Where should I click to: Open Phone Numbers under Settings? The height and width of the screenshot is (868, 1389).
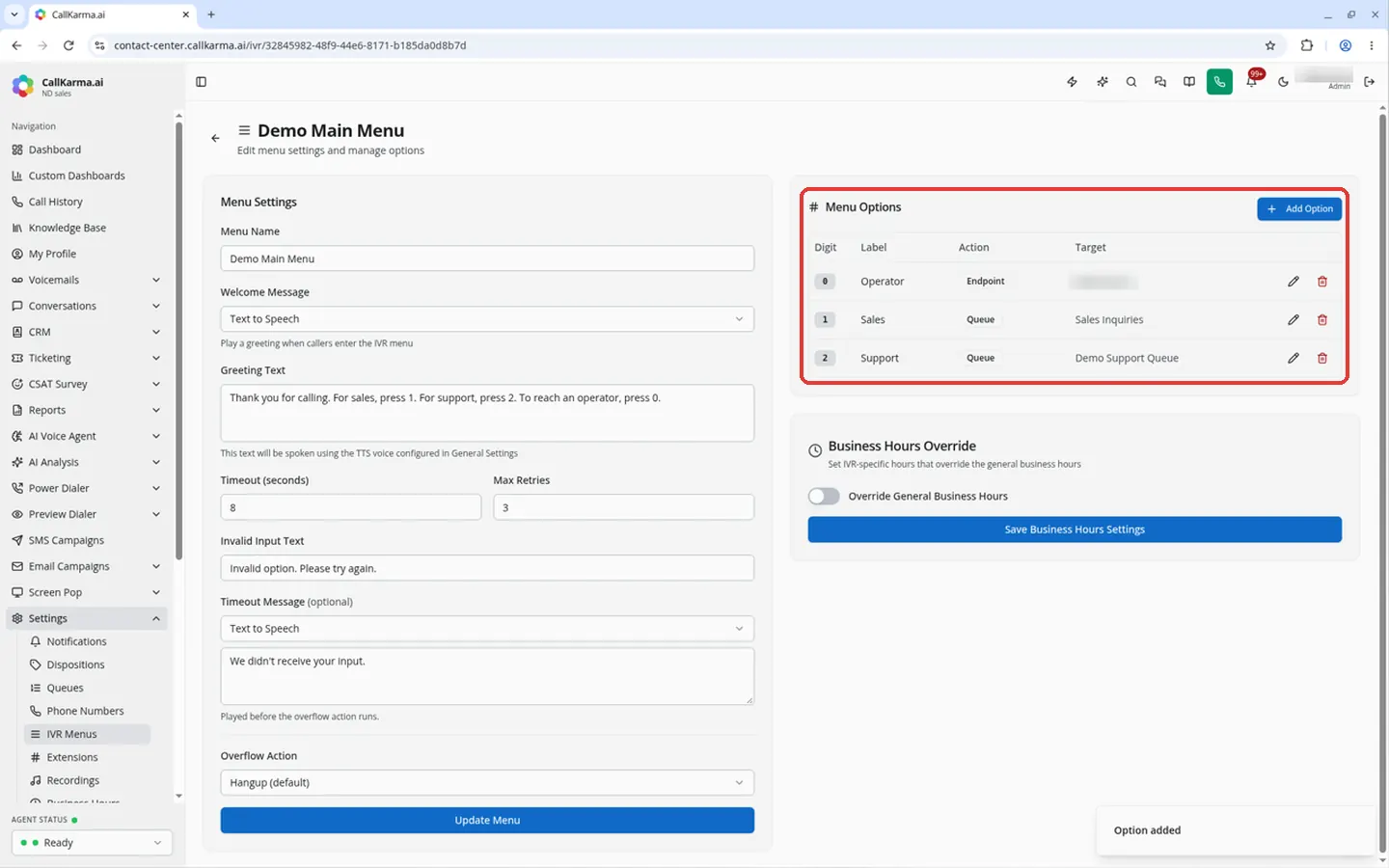[x=85, y=711]
